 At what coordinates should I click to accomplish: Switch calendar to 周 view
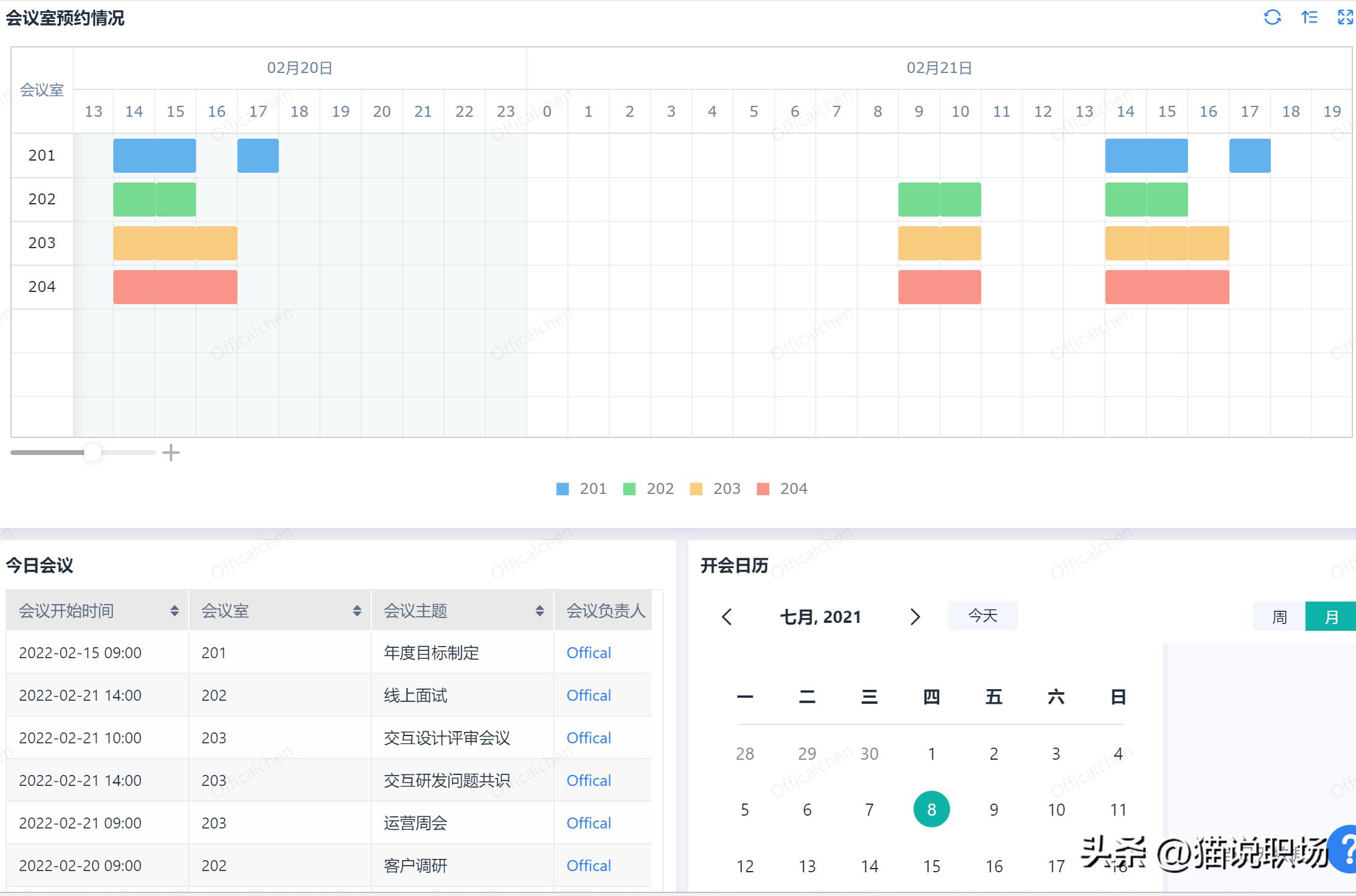coord(1278,616)
